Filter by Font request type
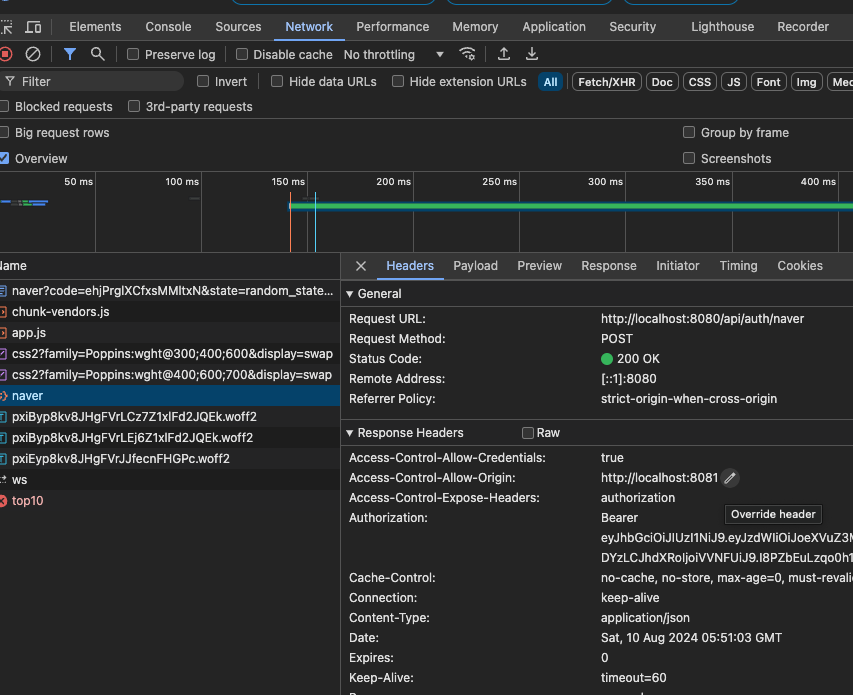853x695 pixels. coord(768,82)
